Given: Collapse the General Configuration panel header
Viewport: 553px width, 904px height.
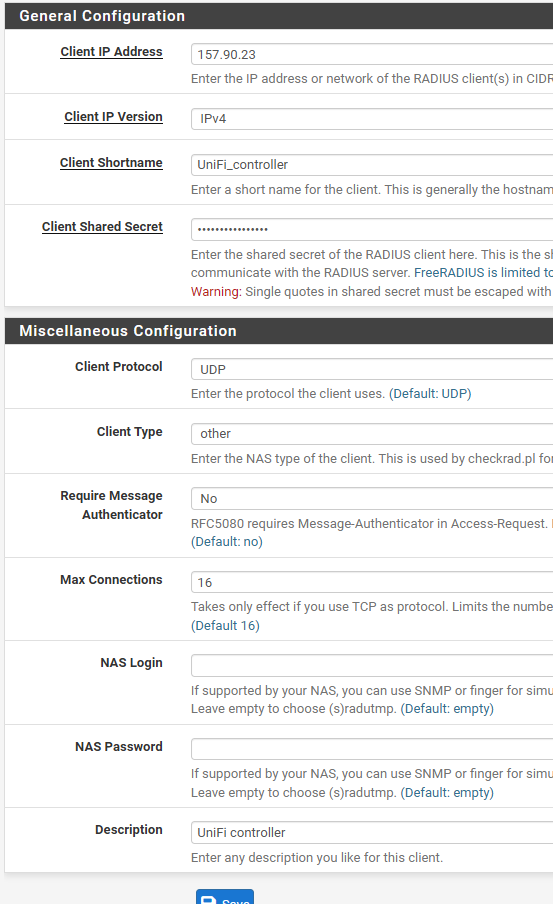Looking at the screenshot, I should coord(279,16).
